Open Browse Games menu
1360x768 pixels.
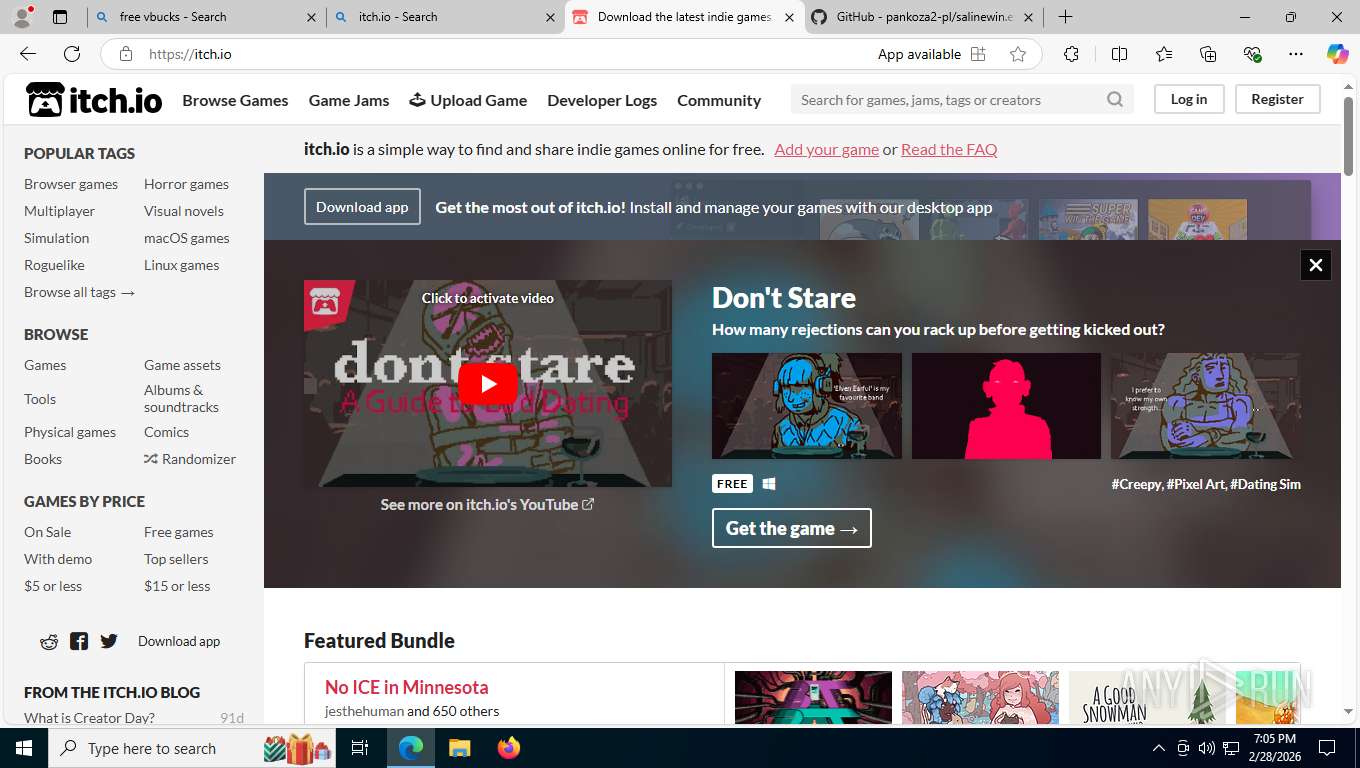[x=235, y=100]
